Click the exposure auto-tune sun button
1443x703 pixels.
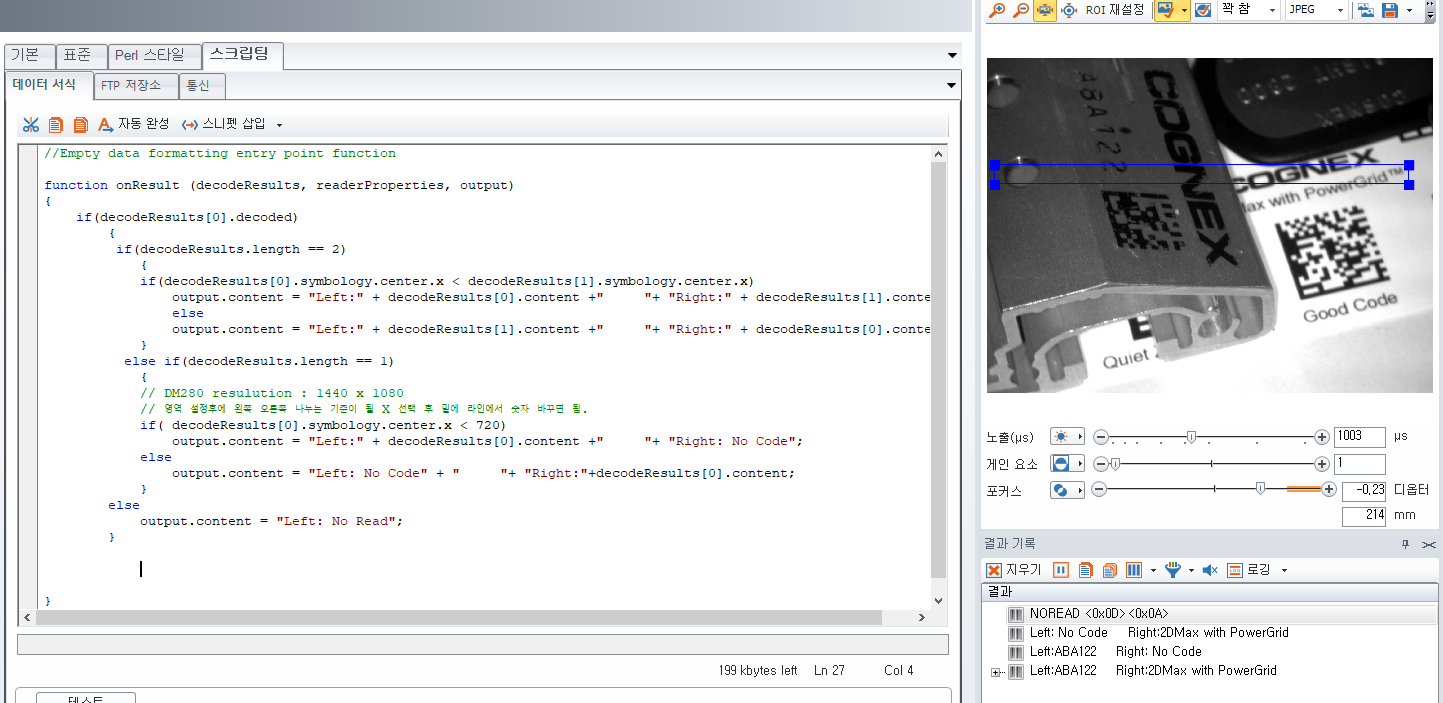pyautogui.click(x=1067, y=437)
